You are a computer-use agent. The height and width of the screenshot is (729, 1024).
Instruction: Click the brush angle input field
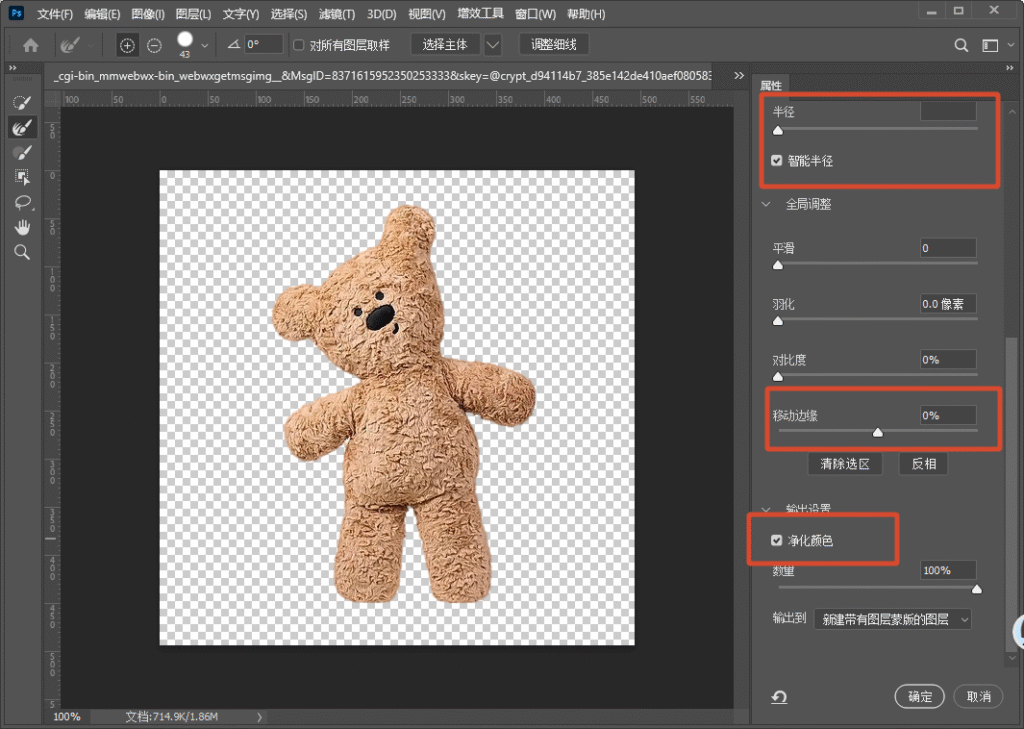pyautogui.click(x=264, y=44)
